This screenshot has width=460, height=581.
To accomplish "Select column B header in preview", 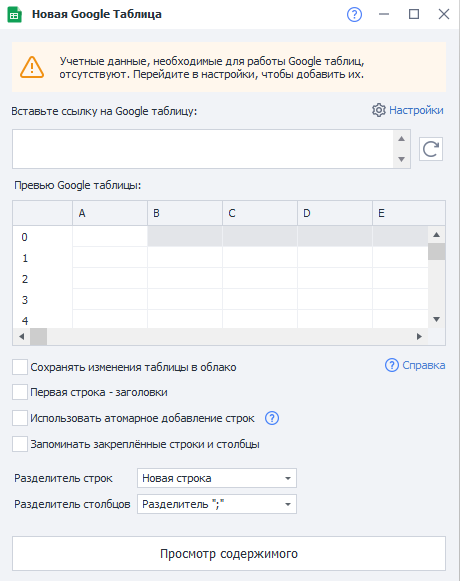I will coord(185,213).
